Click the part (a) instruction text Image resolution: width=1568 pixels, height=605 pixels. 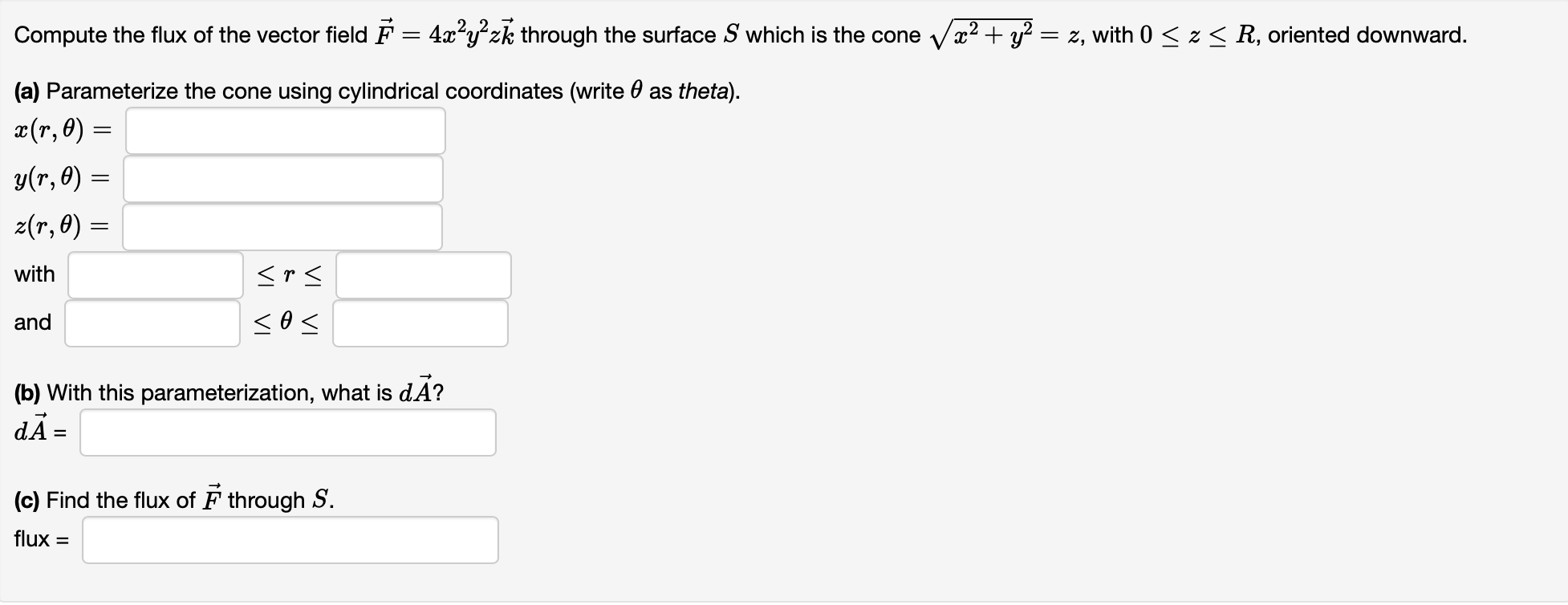click(x=377, y=90)
